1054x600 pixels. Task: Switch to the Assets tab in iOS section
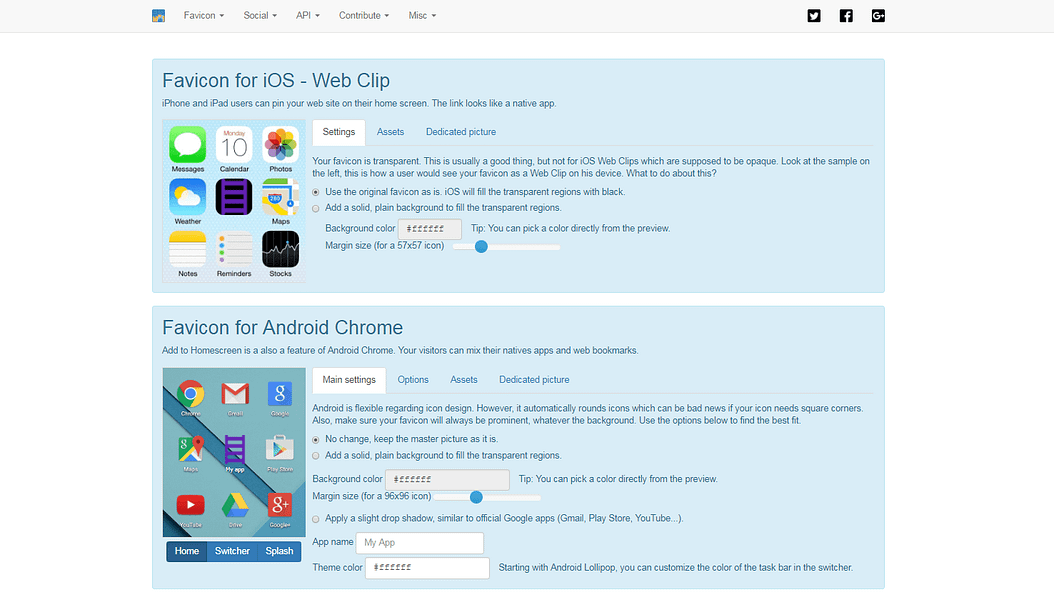click(390, 131)
